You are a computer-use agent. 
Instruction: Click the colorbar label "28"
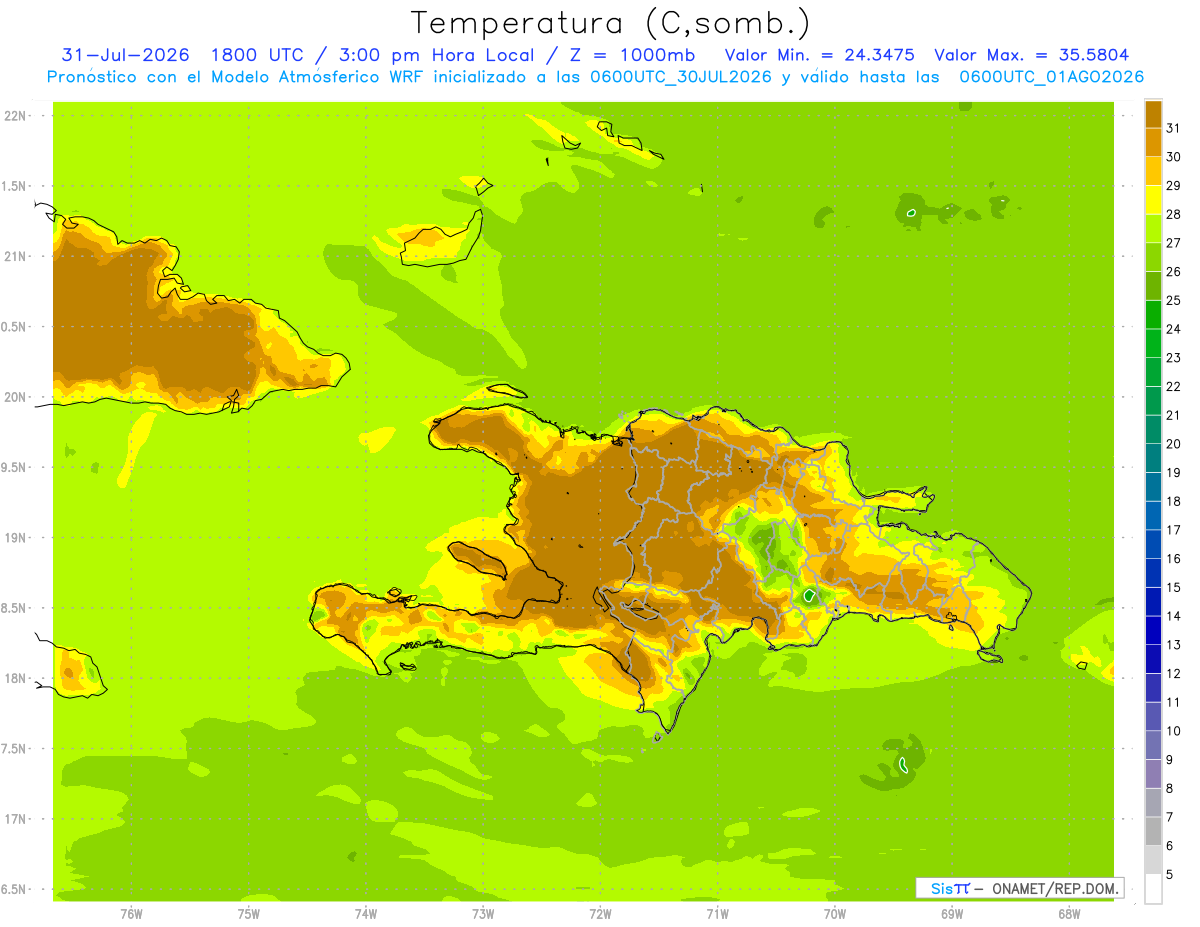click(1173, 214)
